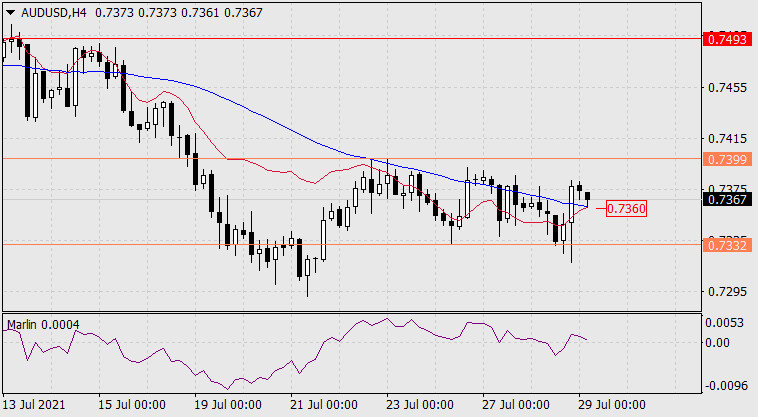Viewport: 758px width, 417px height.
Task: Select the 0.00 oscillator scale value
Action: [717, 343]
